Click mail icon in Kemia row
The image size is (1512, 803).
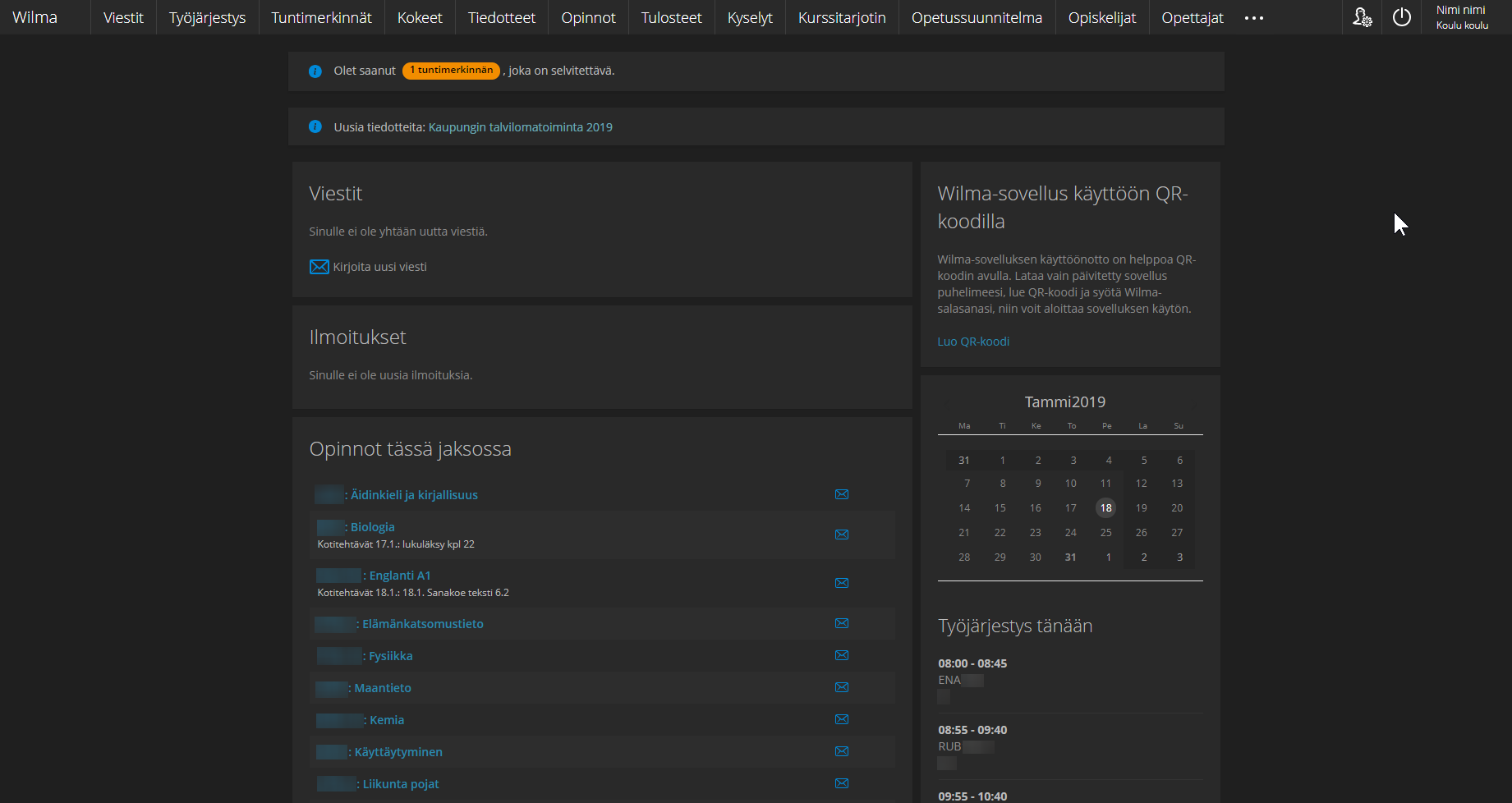[842, 719]
